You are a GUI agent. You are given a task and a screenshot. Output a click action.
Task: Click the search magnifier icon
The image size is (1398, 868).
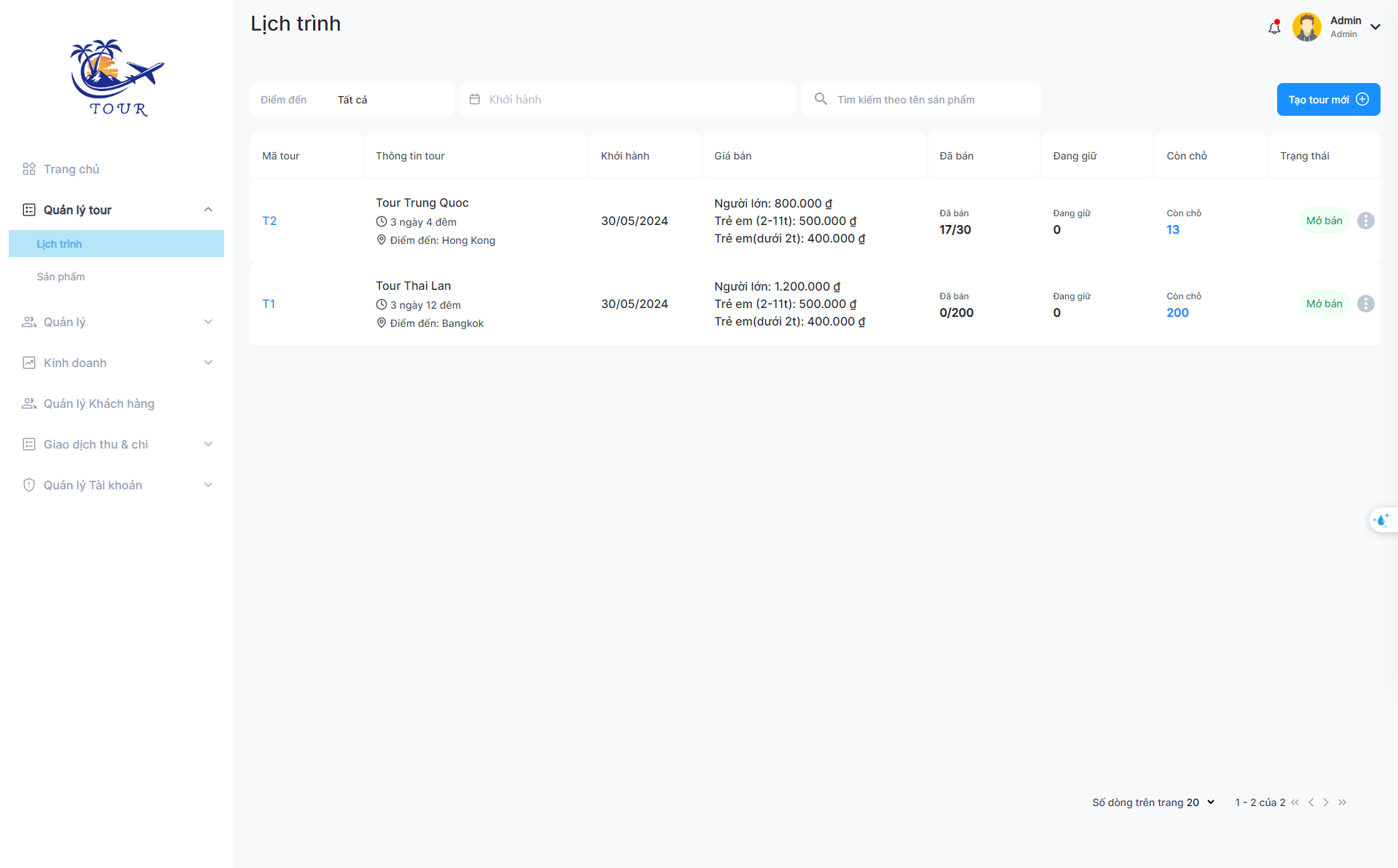(x=820, y=99)
